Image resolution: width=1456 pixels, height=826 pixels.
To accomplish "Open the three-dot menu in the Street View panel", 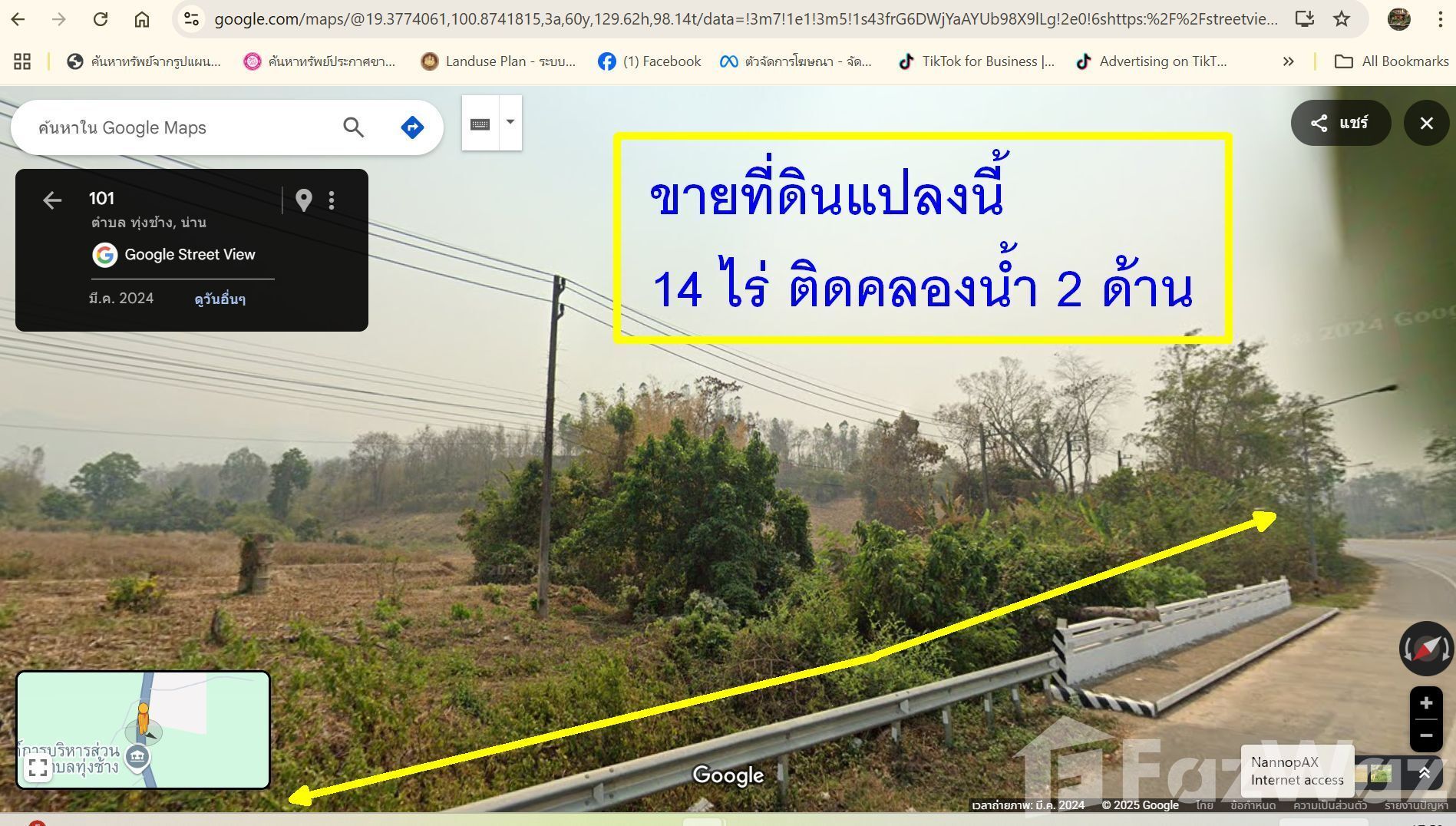I will (332, 200).
